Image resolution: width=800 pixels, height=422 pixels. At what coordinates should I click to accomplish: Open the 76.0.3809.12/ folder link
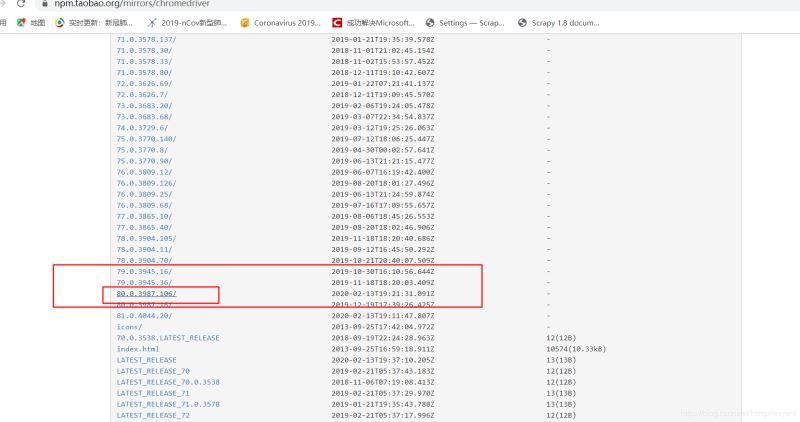144,172
